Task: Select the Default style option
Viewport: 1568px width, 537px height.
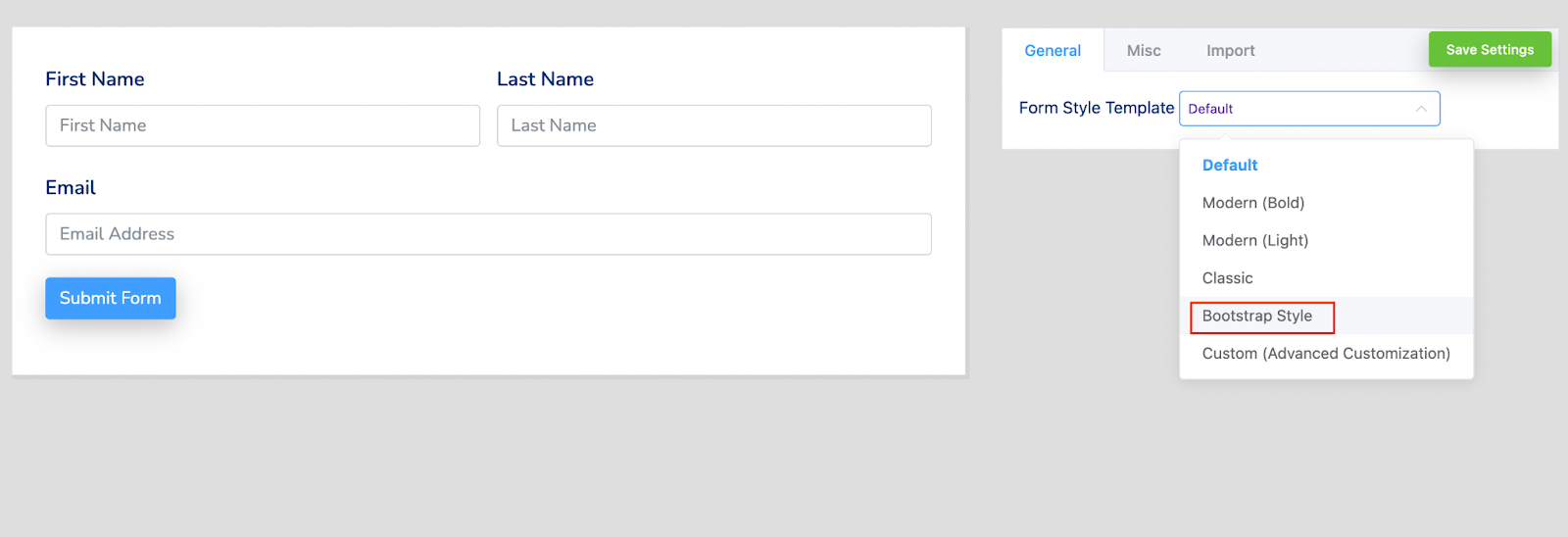Action: tap(1229, 166)
